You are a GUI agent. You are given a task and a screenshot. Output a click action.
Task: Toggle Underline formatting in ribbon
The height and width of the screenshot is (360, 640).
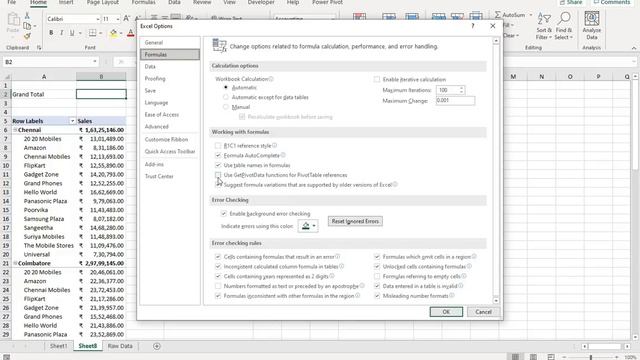click(72, 33)
